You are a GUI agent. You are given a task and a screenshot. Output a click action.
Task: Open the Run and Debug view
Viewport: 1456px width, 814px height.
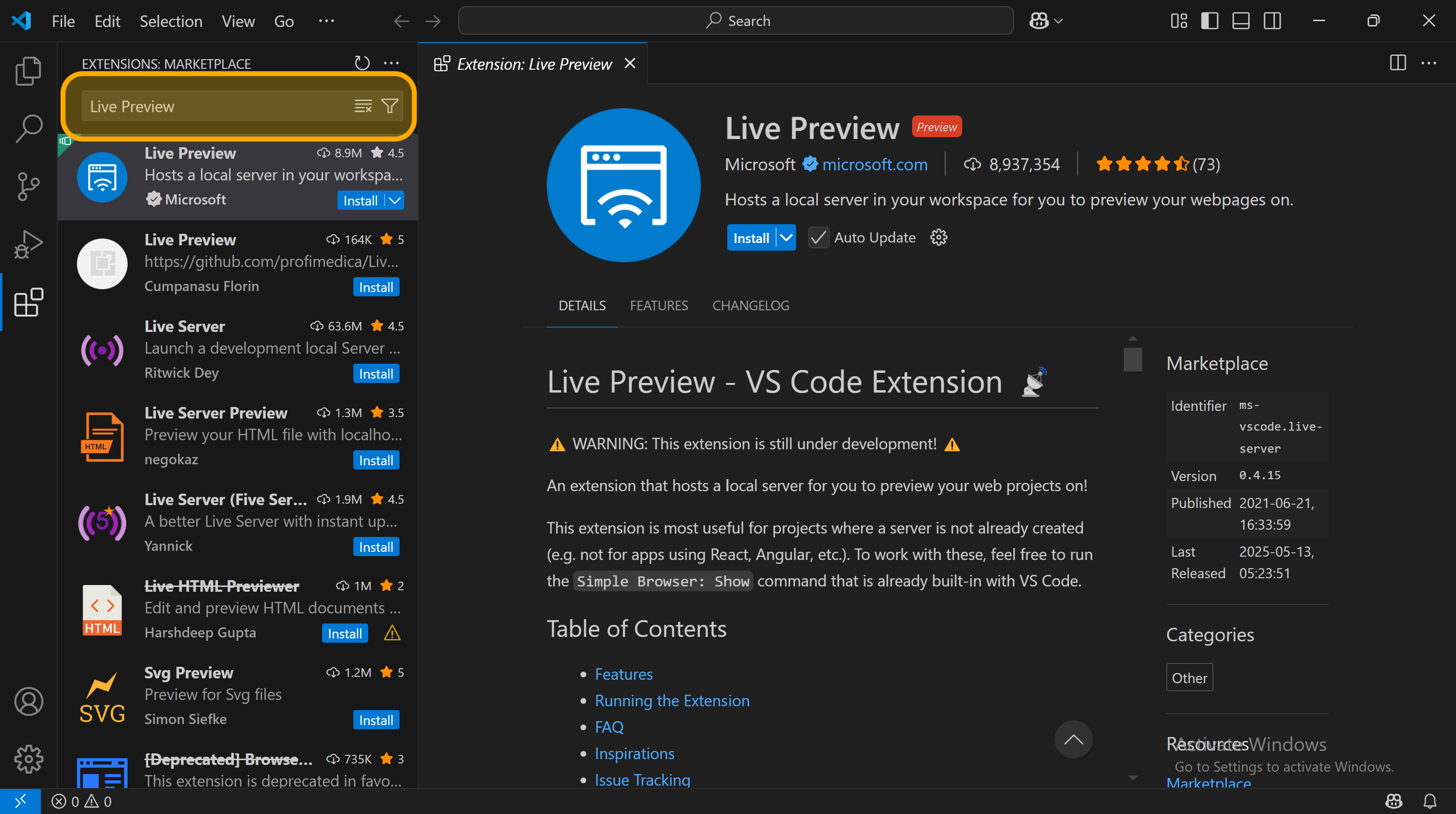[28, 244]
